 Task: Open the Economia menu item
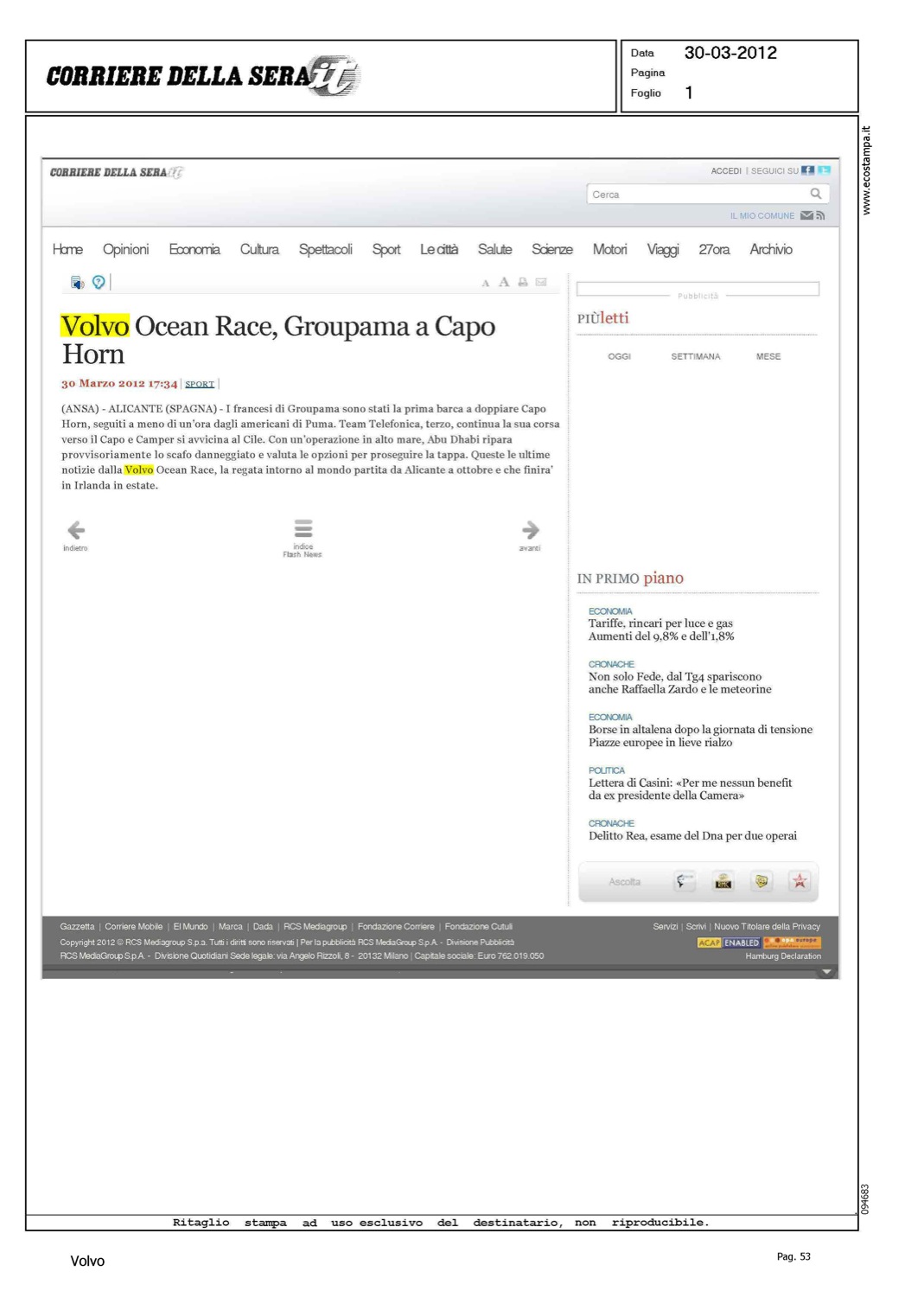tap(194, 249)
